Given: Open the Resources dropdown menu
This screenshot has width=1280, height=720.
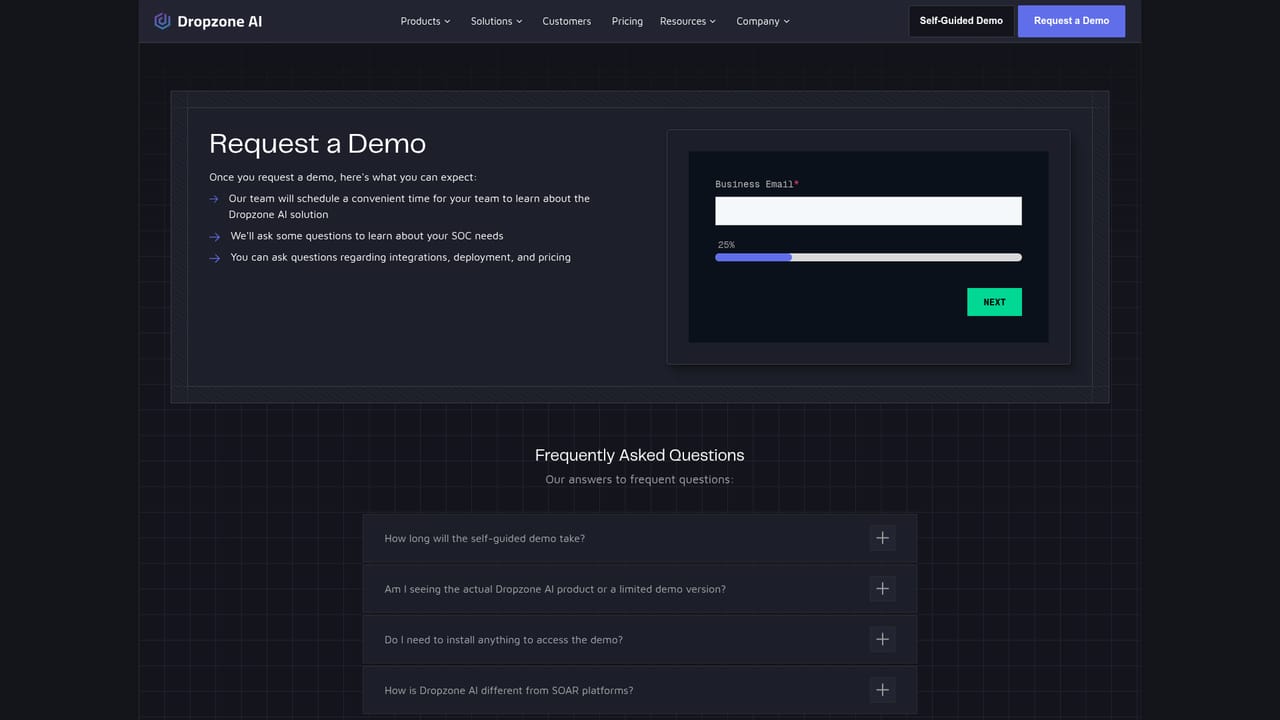Looking at the screenshot, I should [x=688, y=21].
